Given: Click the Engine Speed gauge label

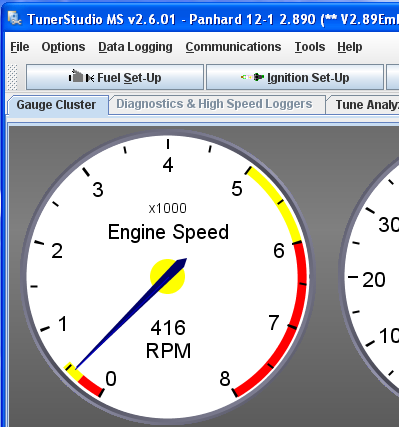Looking at the screenshot, I should (168, 232).
